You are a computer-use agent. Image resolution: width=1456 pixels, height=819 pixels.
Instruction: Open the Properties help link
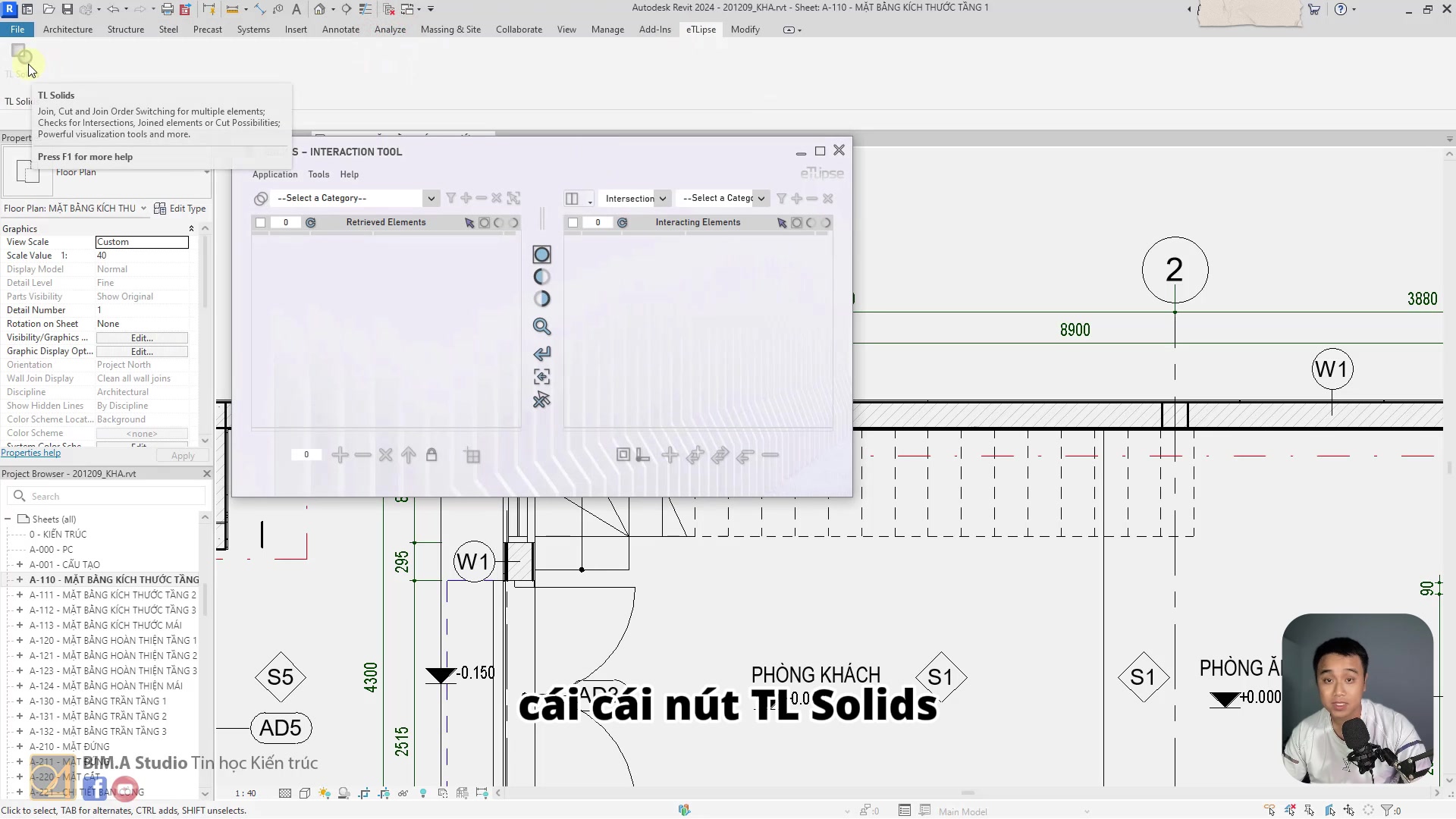[x=31, y=453]
